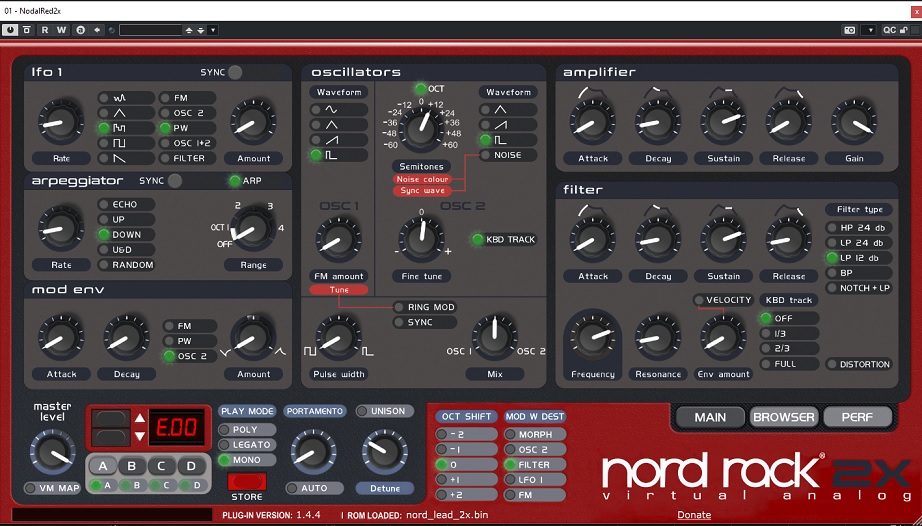Screen dimensions: 922x526
Task: Step program down with white arrow
Action: pos(140,436)
